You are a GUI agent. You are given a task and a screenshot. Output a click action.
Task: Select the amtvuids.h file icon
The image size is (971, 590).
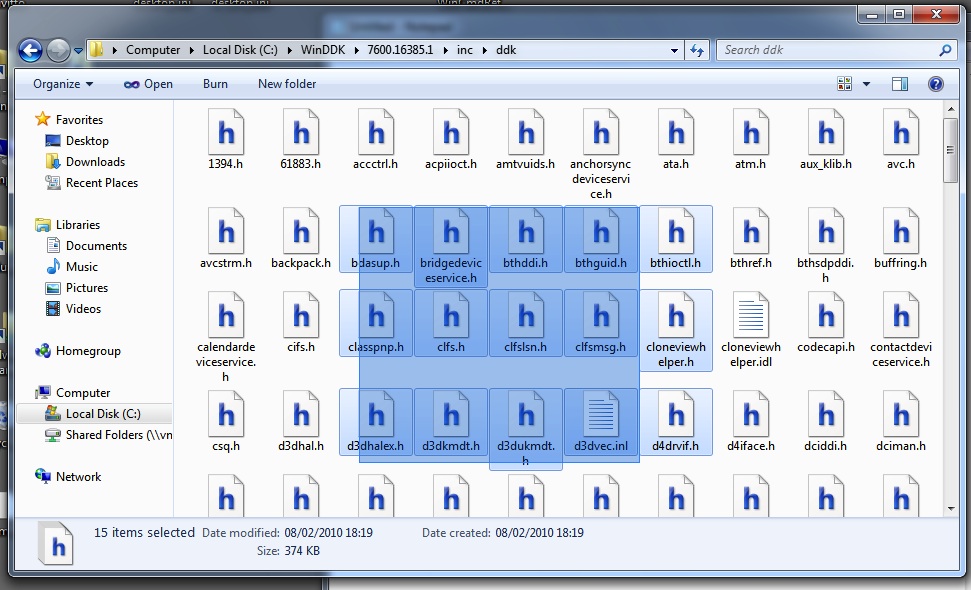526,132
